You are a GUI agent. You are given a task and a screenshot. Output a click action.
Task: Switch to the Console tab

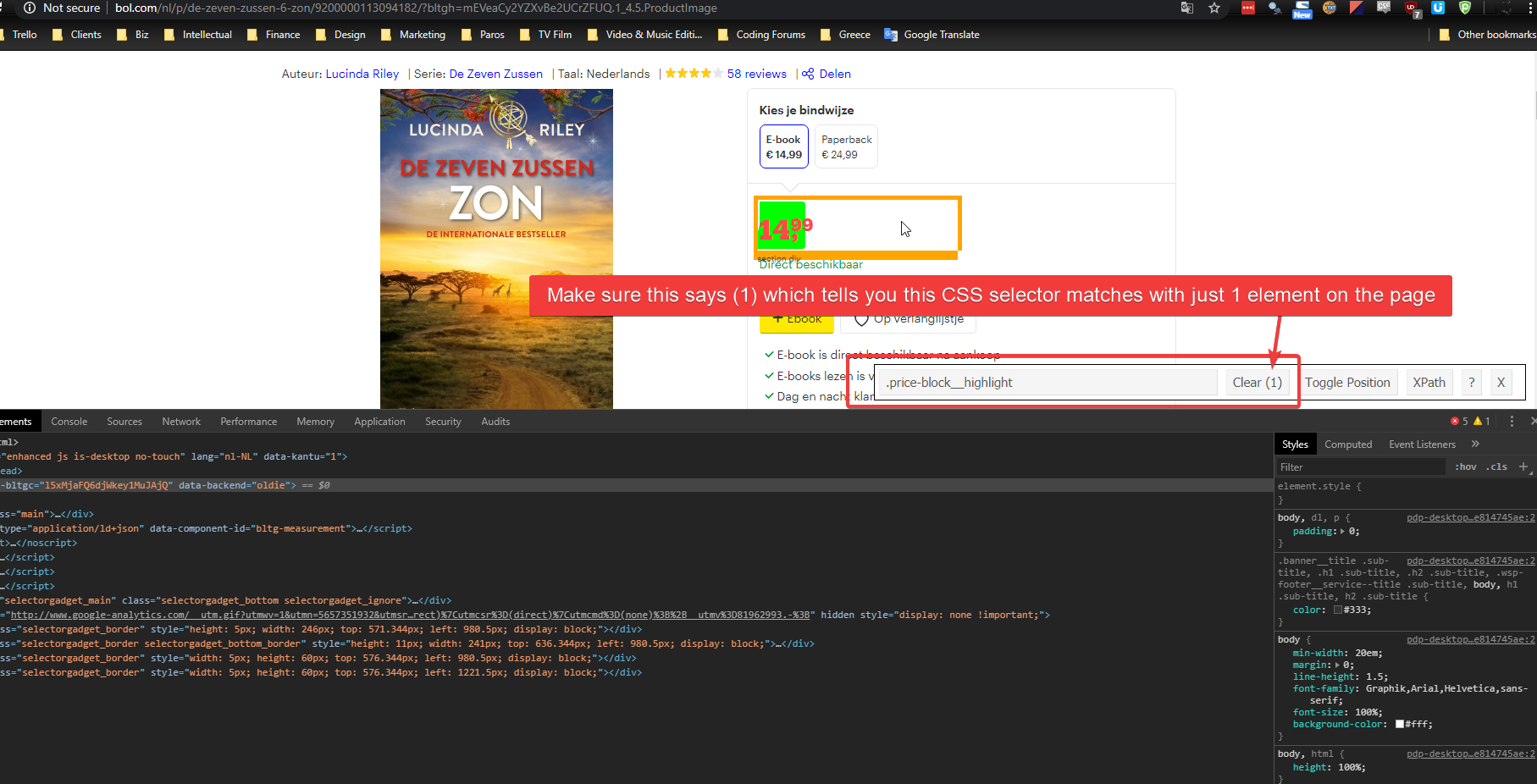(69, 422)
